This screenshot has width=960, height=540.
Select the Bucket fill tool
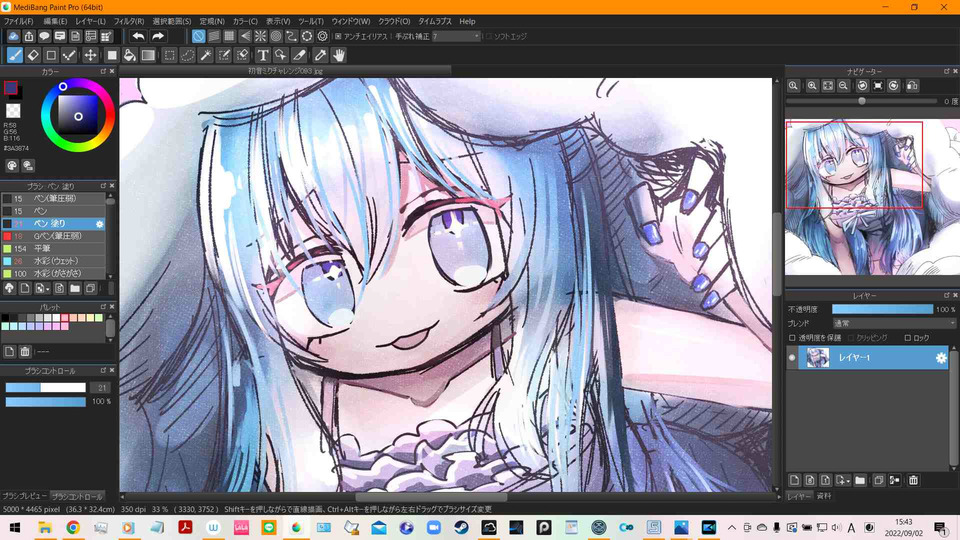(x=130, y=56)
